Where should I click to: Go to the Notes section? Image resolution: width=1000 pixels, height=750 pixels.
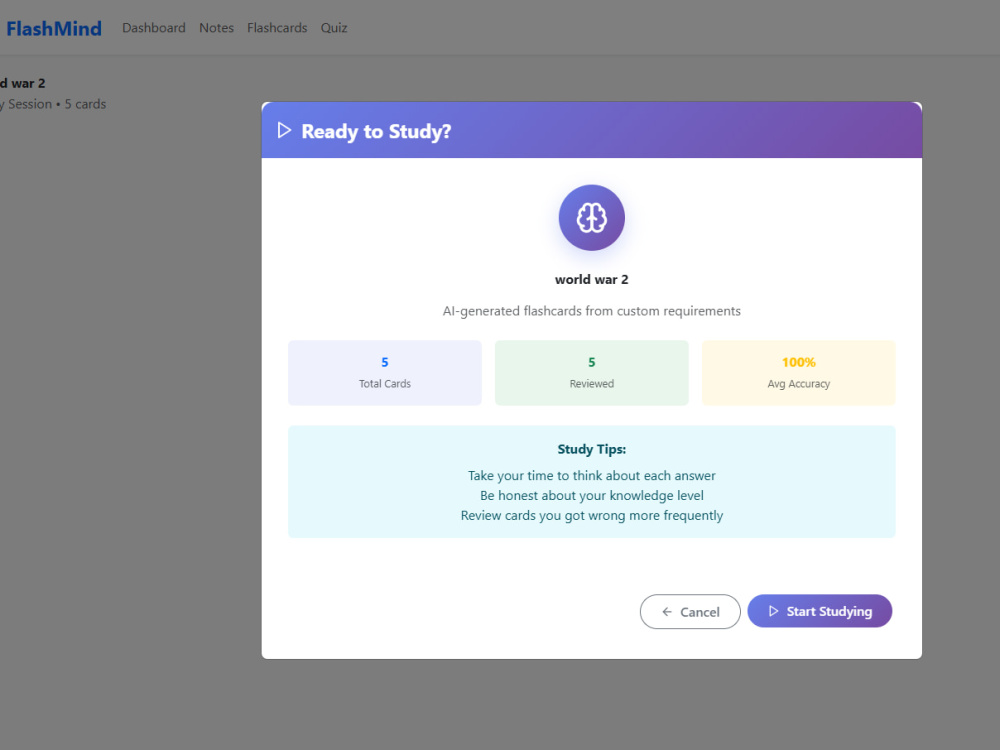pyautogui.click(x=216, y=28)
